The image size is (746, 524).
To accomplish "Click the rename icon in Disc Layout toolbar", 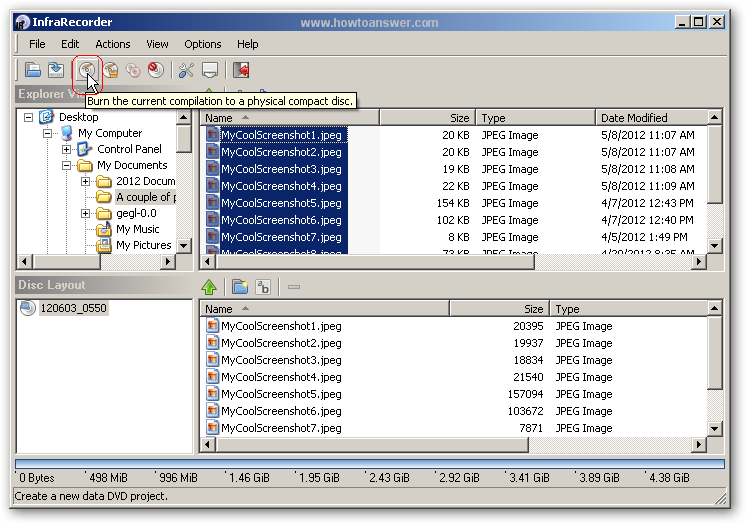I will coord(263,287).
